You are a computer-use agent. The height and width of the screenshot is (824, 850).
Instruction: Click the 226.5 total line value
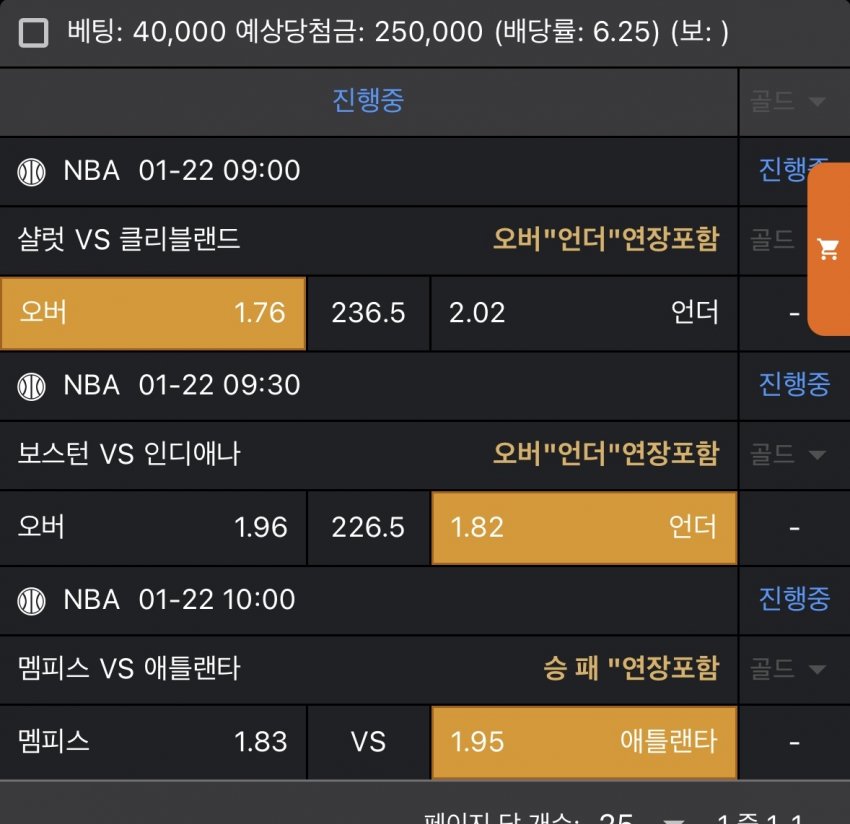[368, 527]
